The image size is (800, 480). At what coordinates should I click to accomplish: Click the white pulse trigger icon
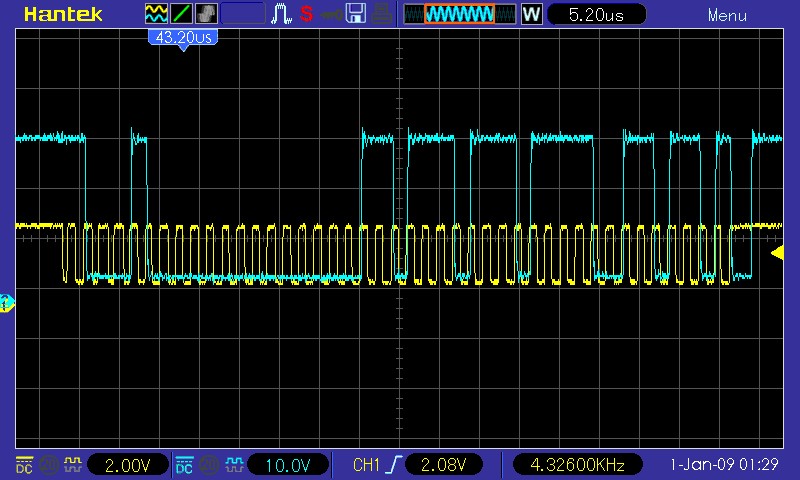[282, 14]
